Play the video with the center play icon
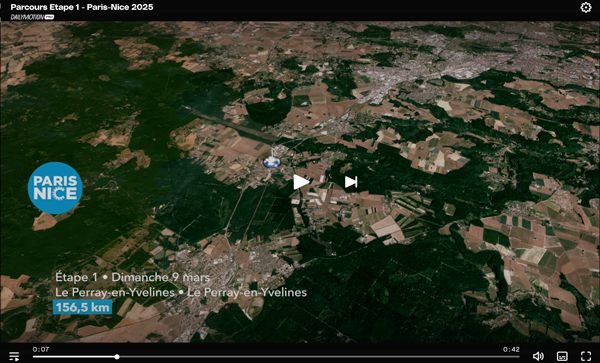600x363 pixels. (301, 182)
